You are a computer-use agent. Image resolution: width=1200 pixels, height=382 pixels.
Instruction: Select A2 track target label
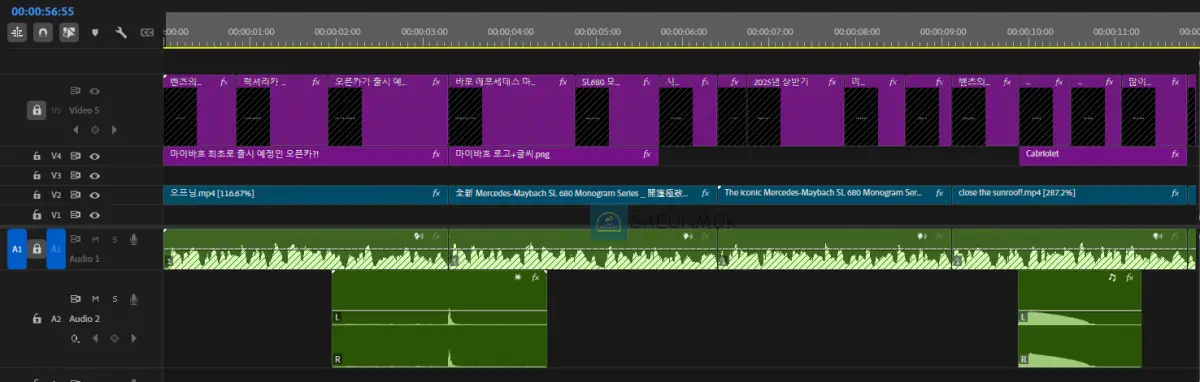pyautogui.click(x=57, y=319)
